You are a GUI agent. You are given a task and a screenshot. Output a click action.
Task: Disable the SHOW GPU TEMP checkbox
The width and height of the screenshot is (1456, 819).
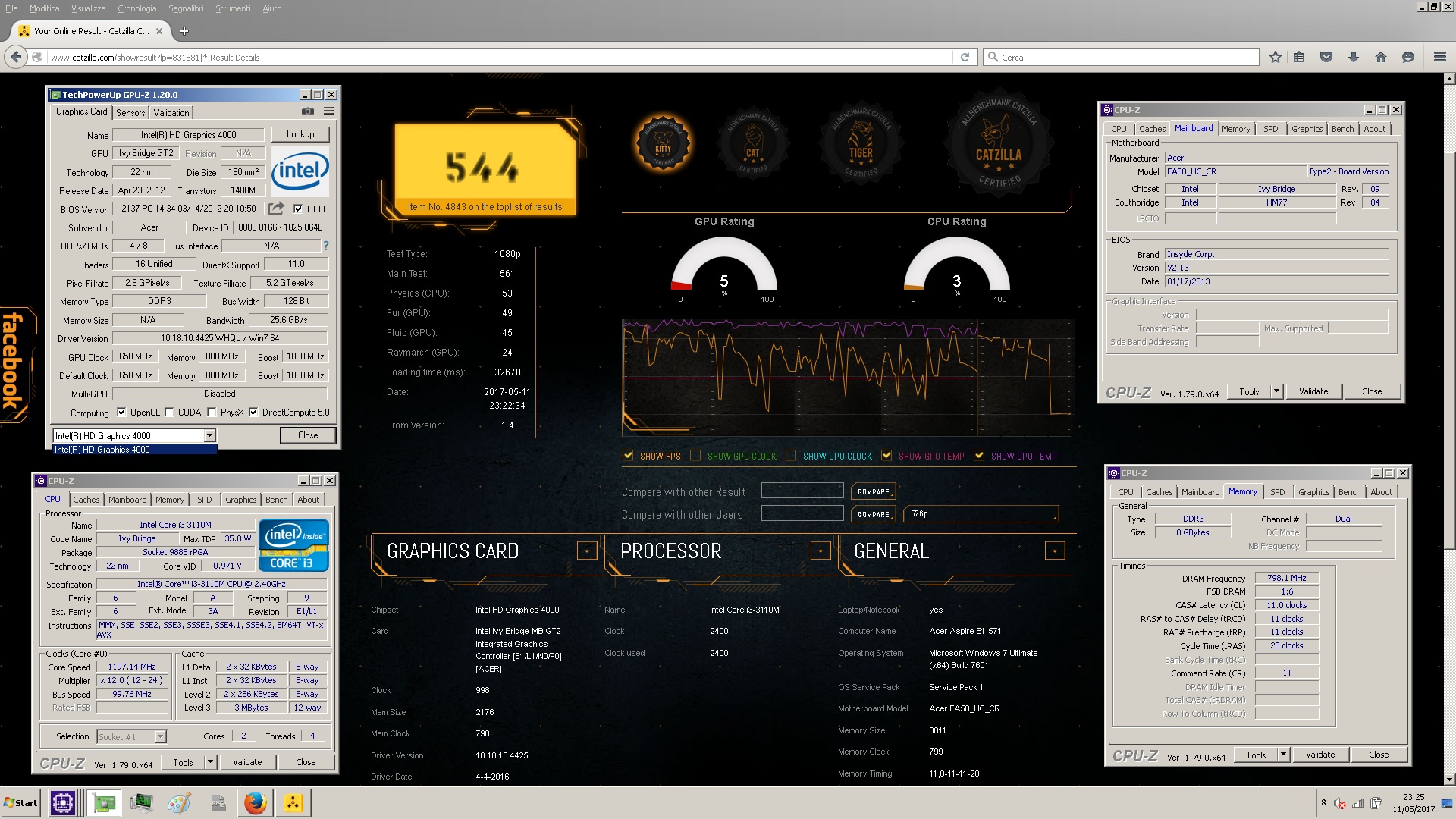tap(886, 456)
